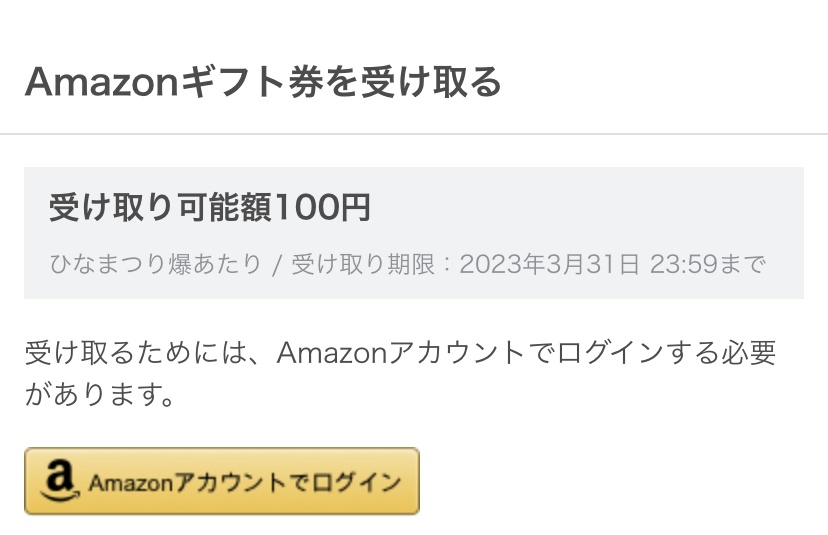Click Amazonアカウント in the description paragraph
828x535 pixels.
(x=400, y=353)
